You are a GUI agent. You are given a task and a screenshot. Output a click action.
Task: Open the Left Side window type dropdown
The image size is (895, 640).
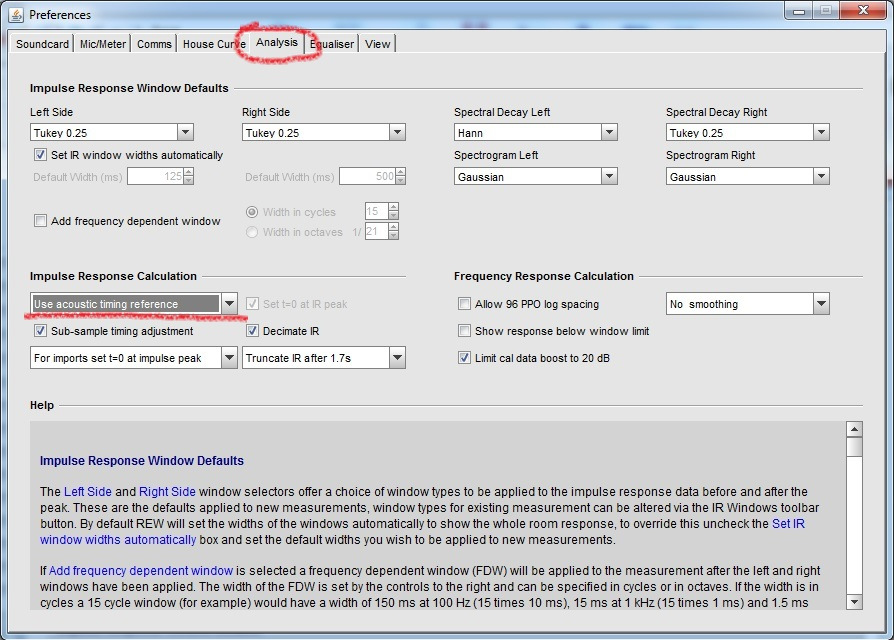(112, 132)
